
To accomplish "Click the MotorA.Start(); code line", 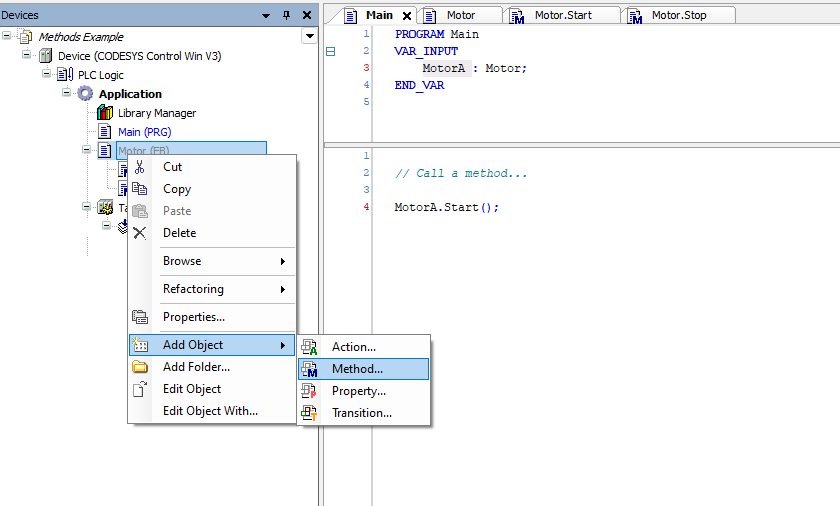I will pyautogui.click(x=446, y=207).
